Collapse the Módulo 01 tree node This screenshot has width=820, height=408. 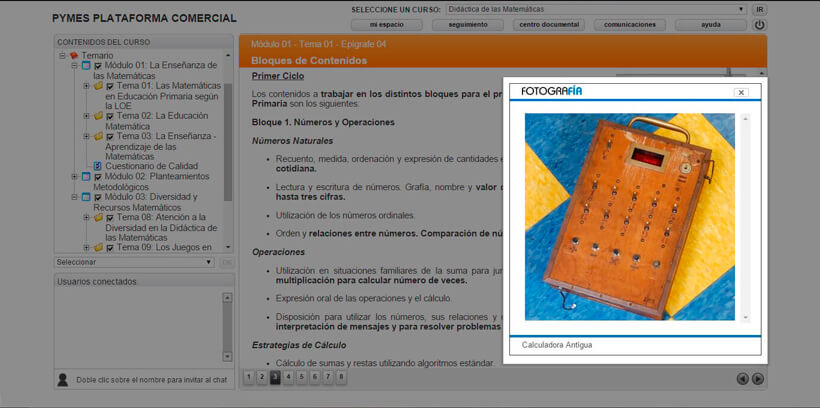[x=74, y=66]
